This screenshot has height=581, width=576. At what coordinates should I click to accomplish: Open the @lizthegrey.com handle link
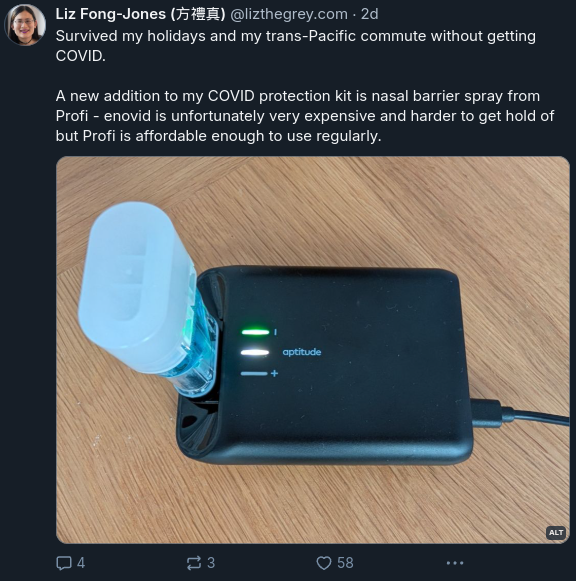pyautogui.click(x=289, y=14)
